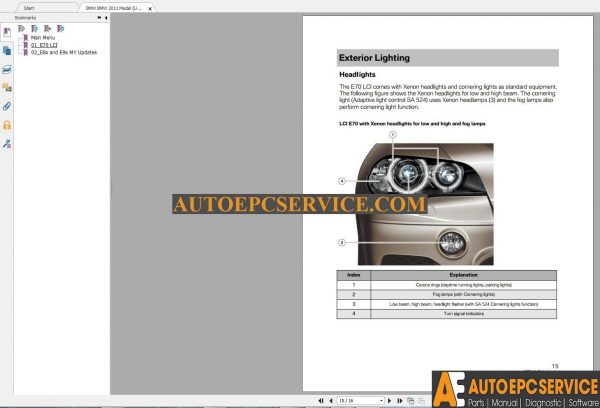Image resolution: width=600 pixels, height=408 pixels.
Task: Click the Explanation column header
Action: pos(463,275)
